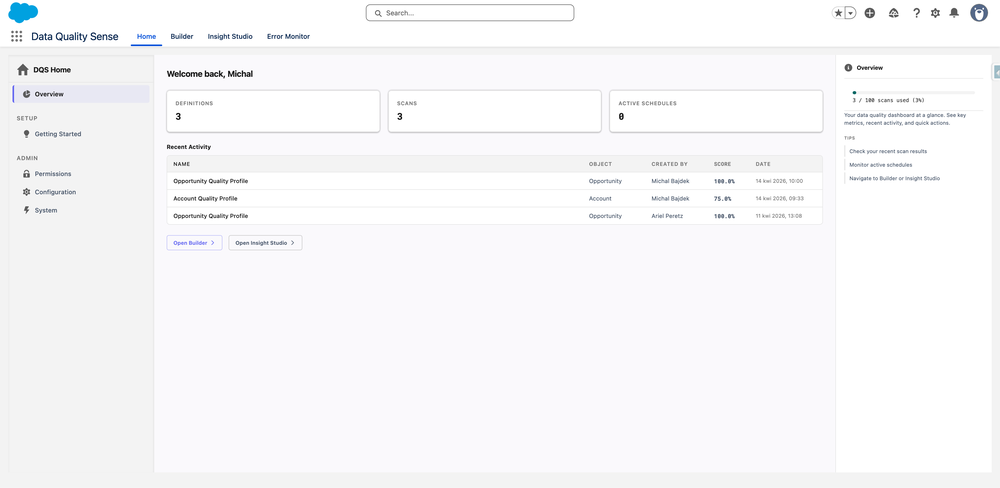Click the Created By column header
1000x488 pixels.
point(670,164)
